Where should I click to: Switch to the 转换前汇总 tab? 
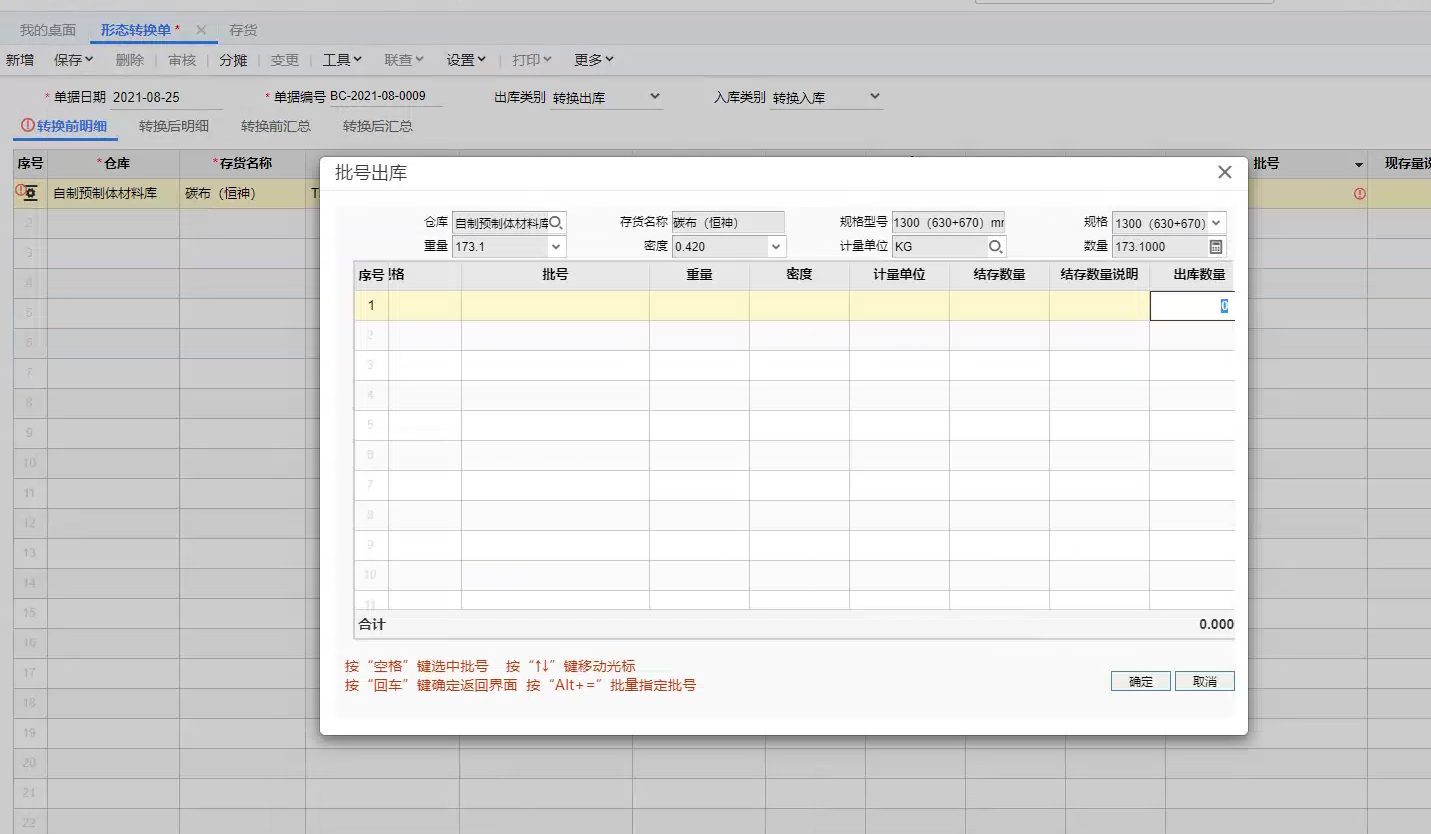pos(276,126)
